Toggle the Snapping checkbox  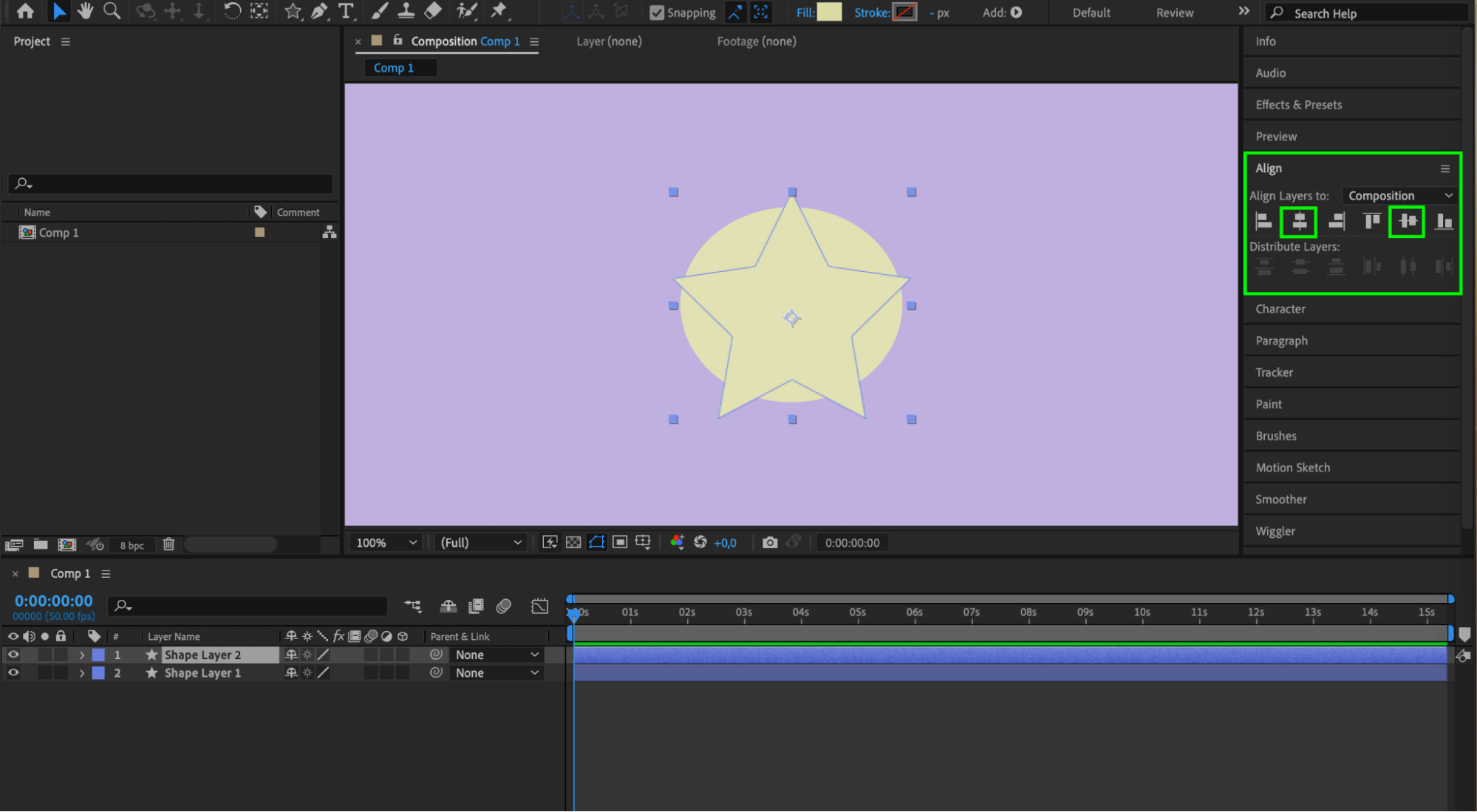pos(656,13)
